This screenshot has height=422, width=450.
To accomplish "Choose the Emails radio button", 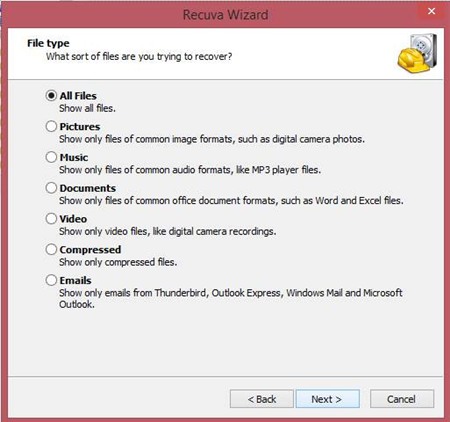I will [51, 280].
